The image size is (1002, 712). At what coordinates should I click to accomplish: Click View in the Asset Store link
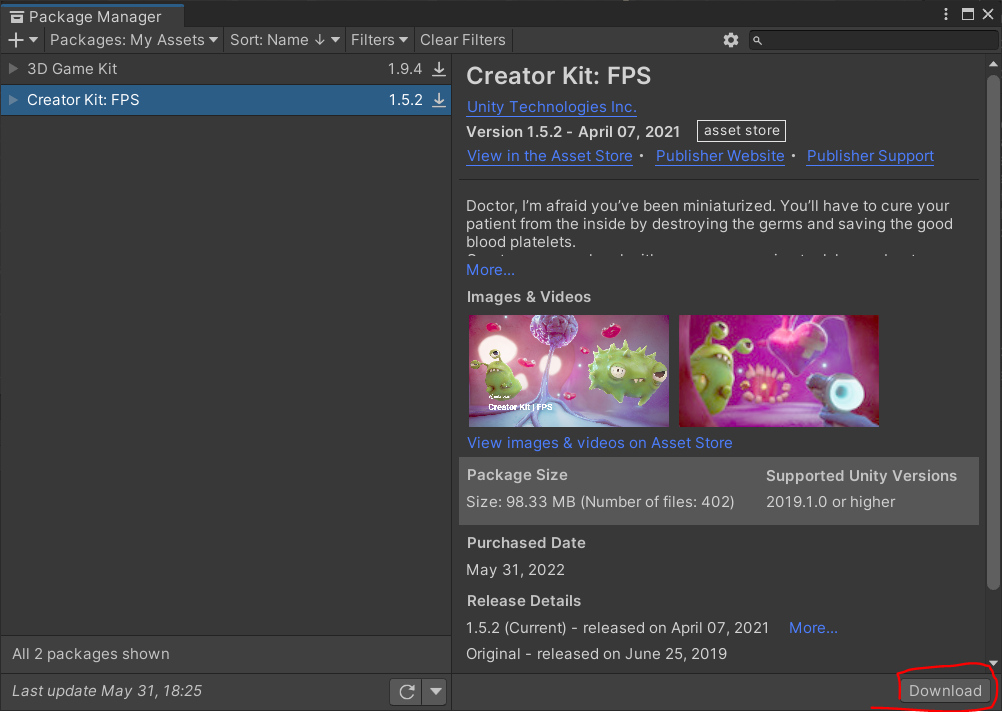coord(550,156)
